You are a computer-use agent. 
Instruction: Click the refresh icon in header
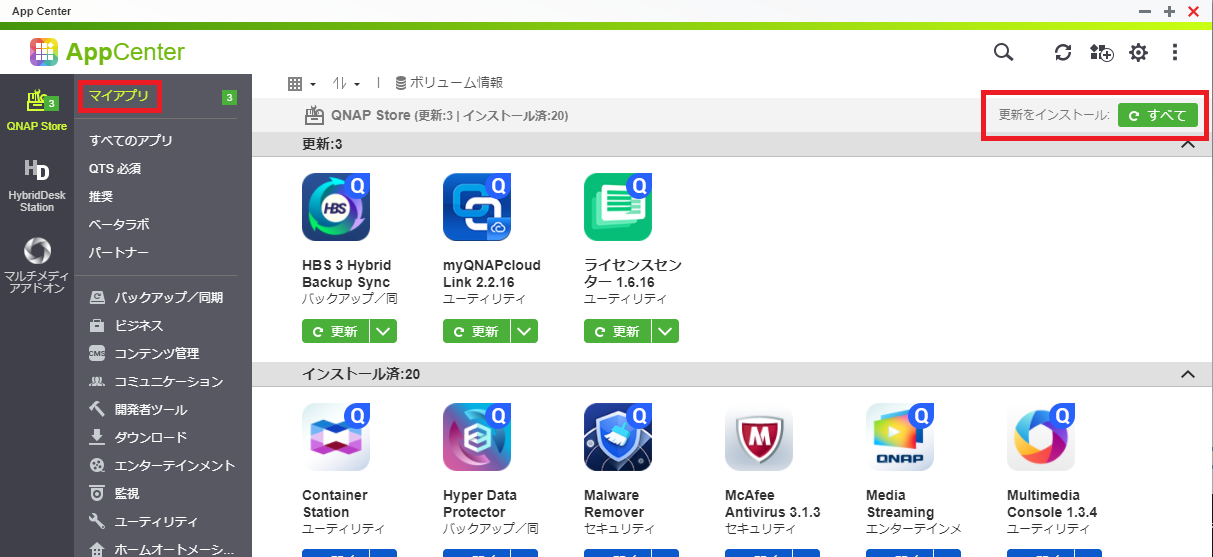coord(1063,53)
